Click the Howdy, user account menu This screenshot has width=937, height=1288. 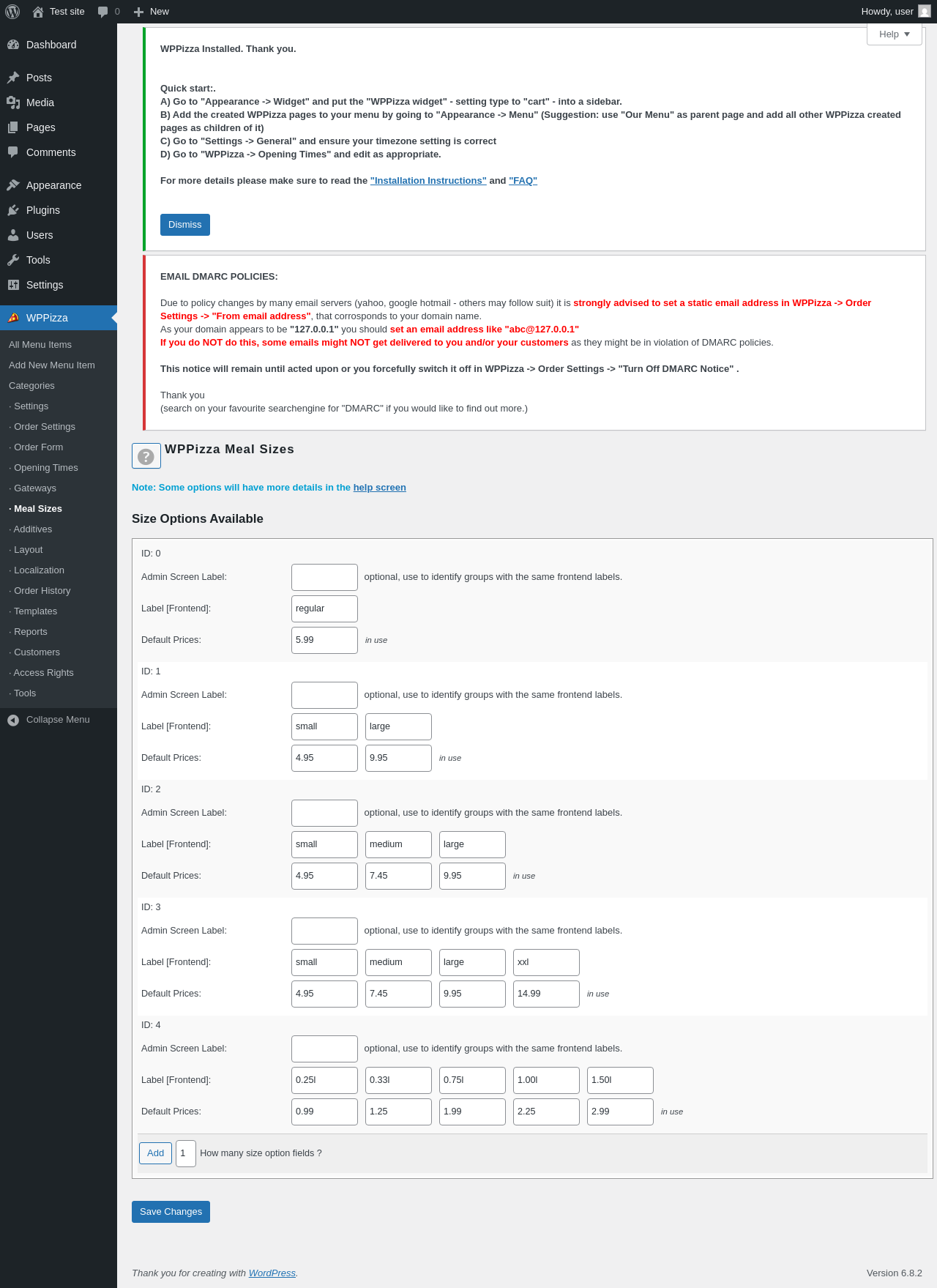895,12
